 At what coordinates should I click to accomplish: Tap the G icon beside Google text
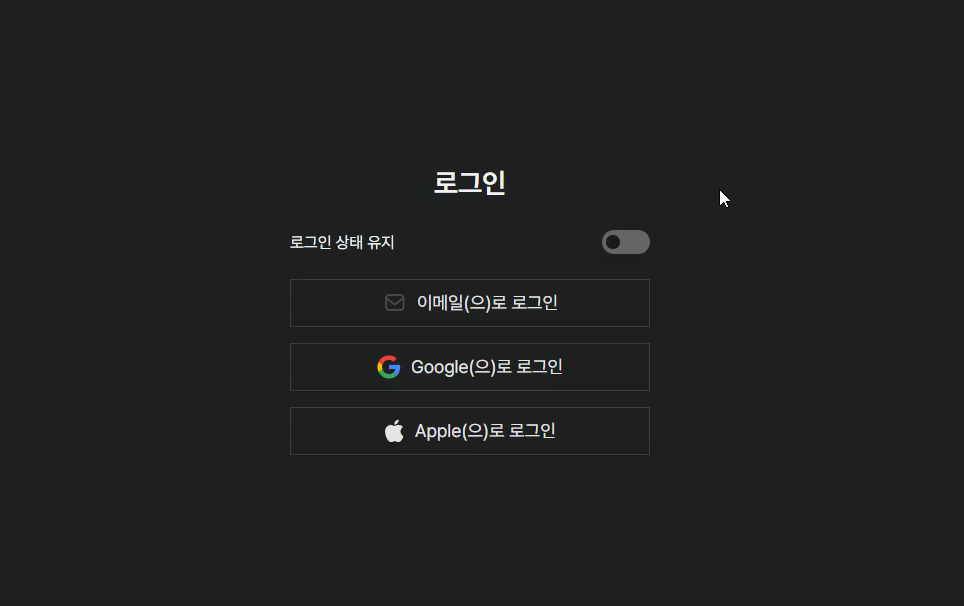click(x=389, y=367)
